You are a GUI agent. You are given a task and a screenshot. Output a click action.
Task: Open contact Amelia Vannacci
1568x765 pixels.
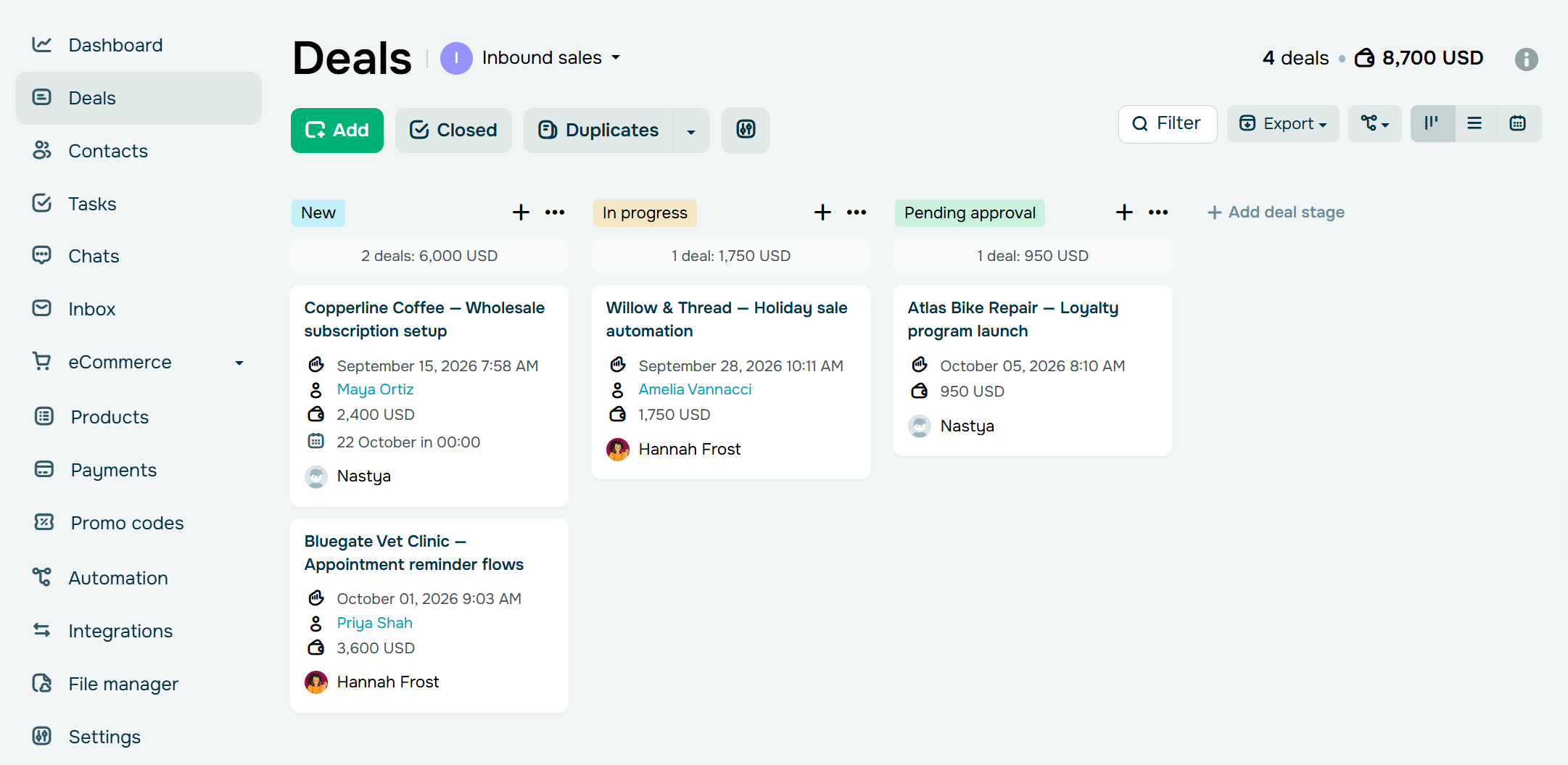point(695,389)
